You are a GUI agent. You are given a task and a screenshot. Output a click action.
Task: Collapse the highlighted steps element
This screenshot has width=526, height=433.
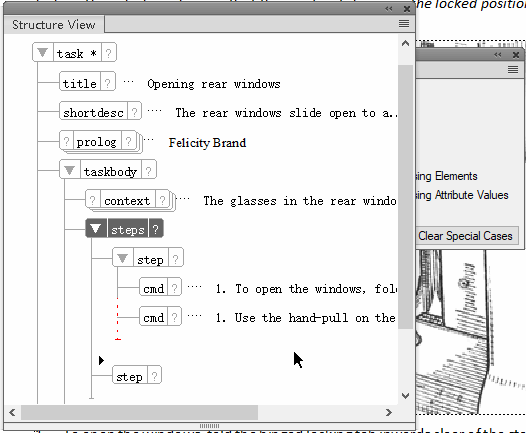96,229
